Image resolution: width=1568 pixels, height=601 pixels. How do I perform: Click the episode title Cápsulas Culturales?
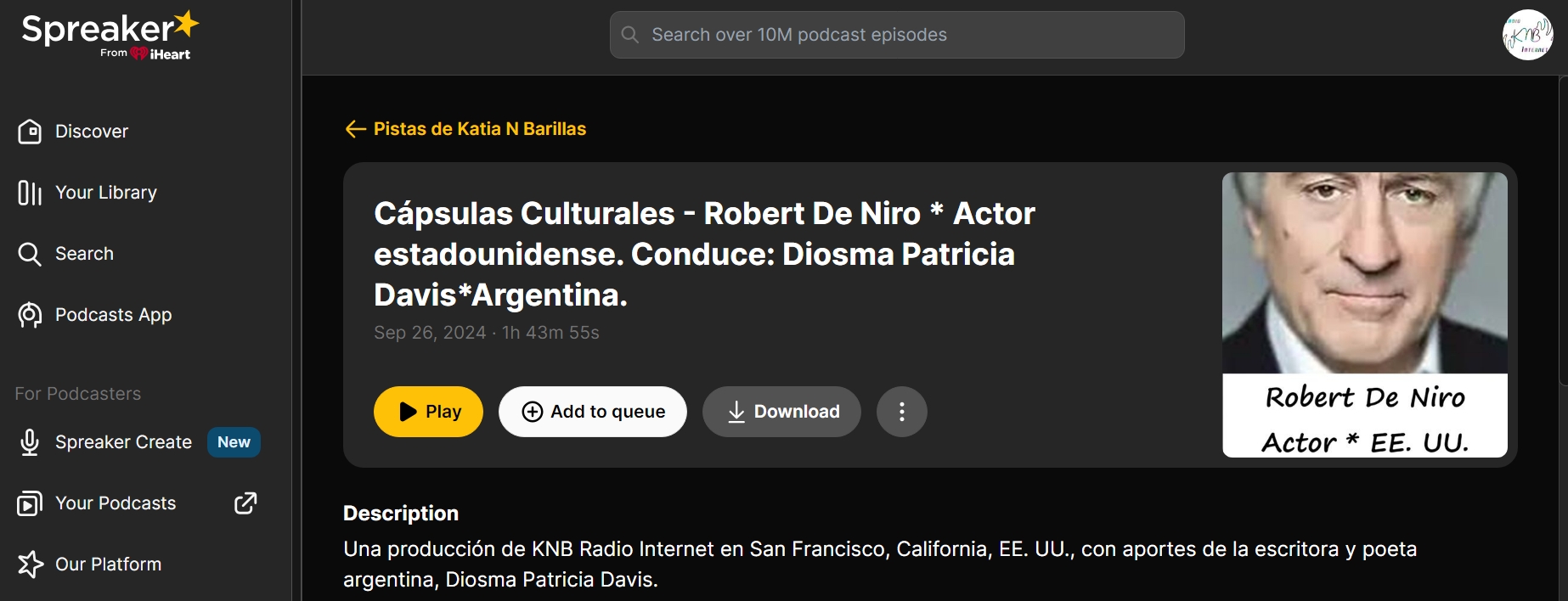click(x=704, y=254)
